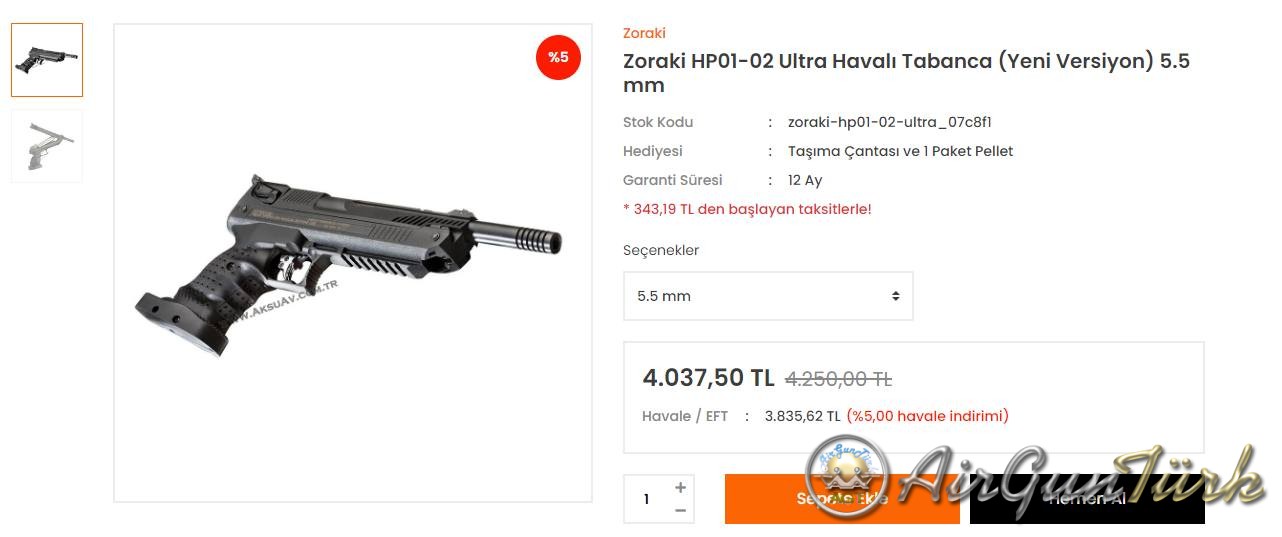The height and width of the screenshot is (537, 1282).
Task: Buy now with the black Hemen Al button
Action: pos(1087,499)
